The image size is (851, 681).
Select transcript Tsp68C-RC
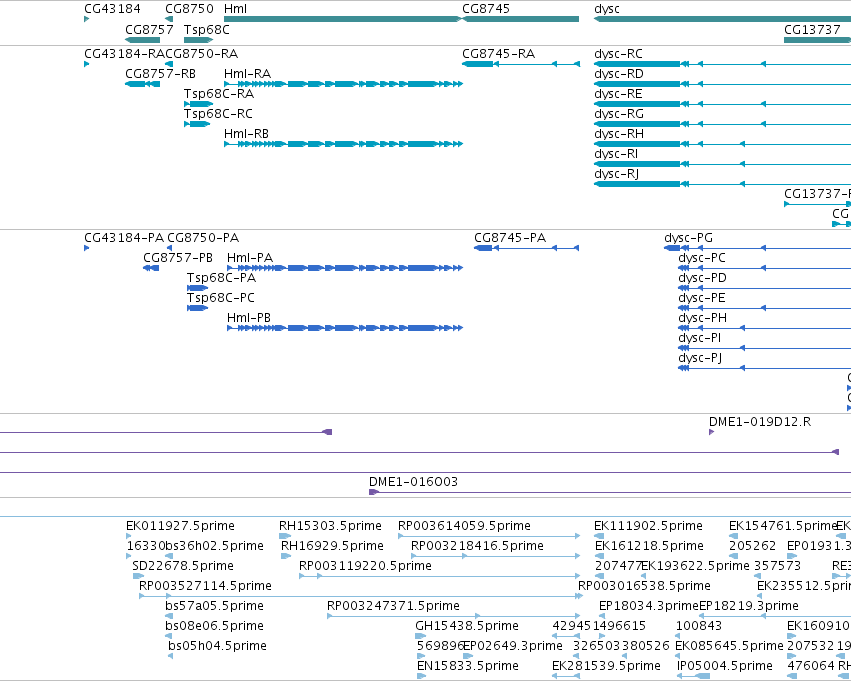(218, 114)
